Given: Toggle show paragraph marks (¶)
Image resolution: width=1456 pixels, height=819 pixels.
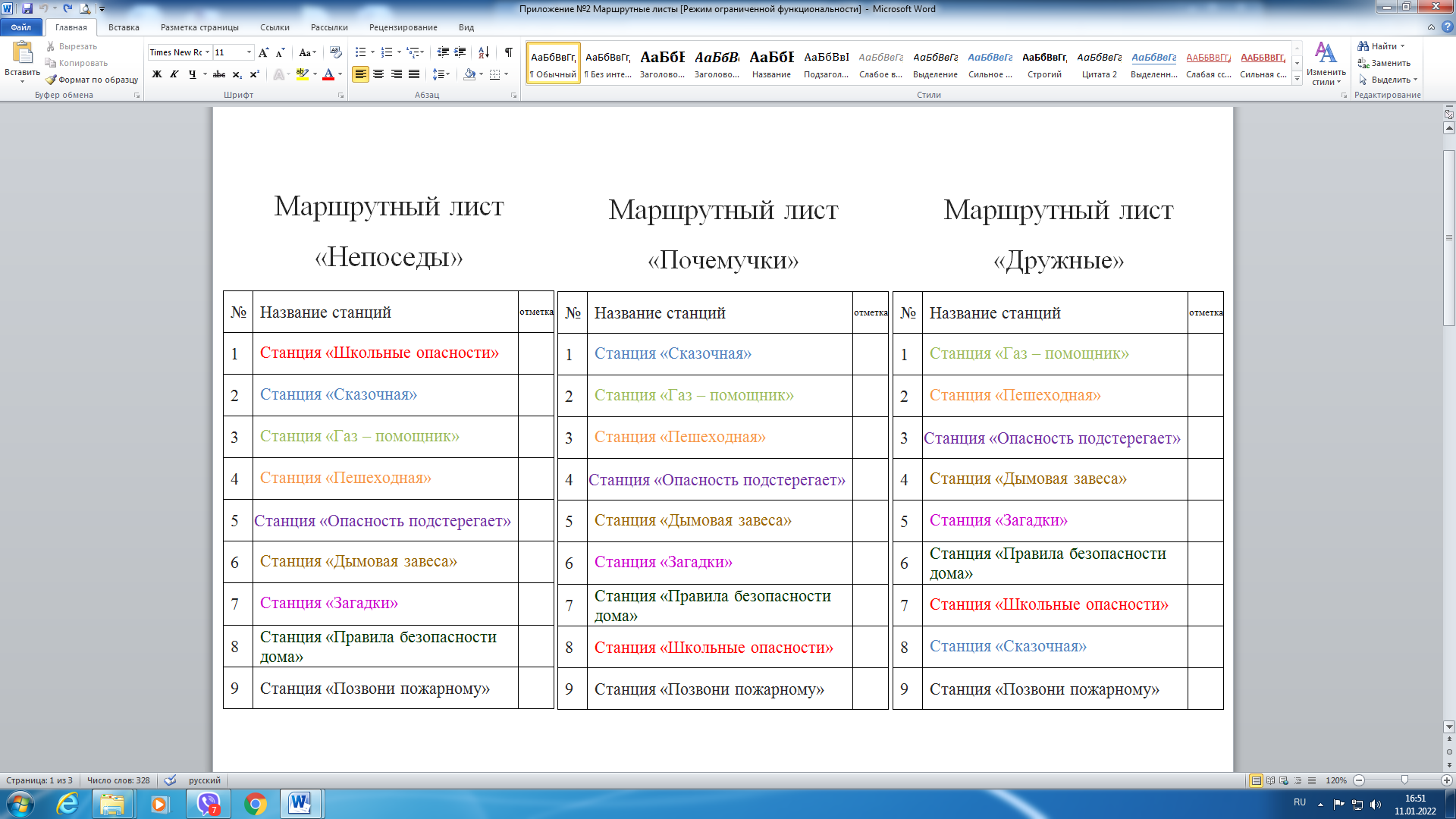Looking at the screenshot, I should coord(508,52).
